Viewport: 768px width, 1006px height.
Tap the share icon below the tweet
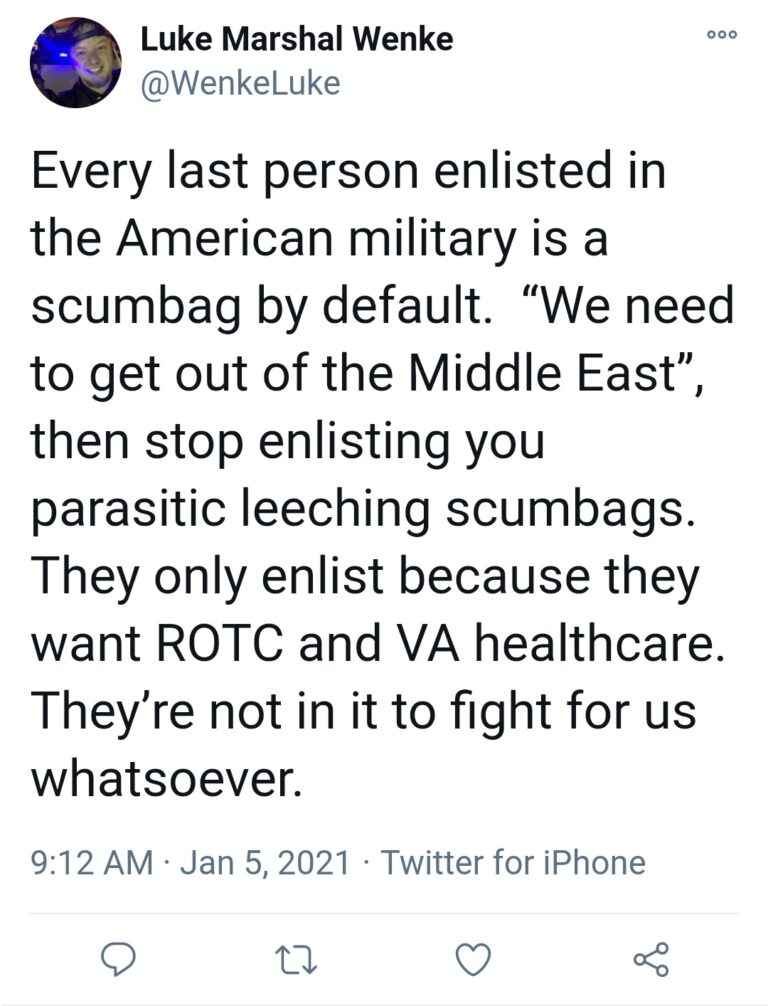point(650,959)
